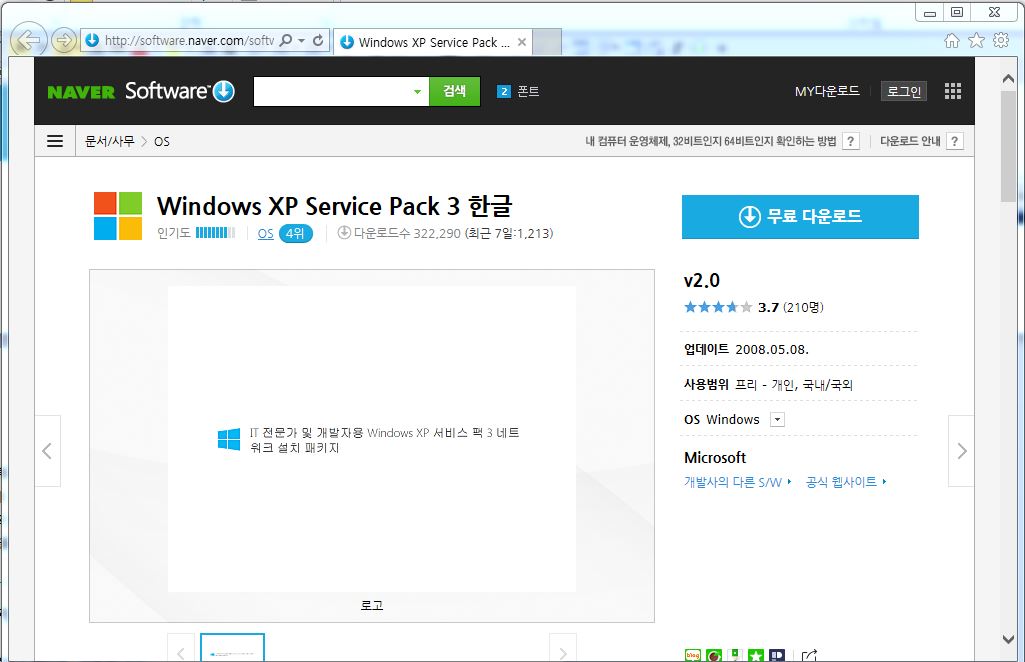Expand the address bar search dropdown
The height and width of the screenshot is (662, 1025).
pyautogui.click(x=301, y=41)
